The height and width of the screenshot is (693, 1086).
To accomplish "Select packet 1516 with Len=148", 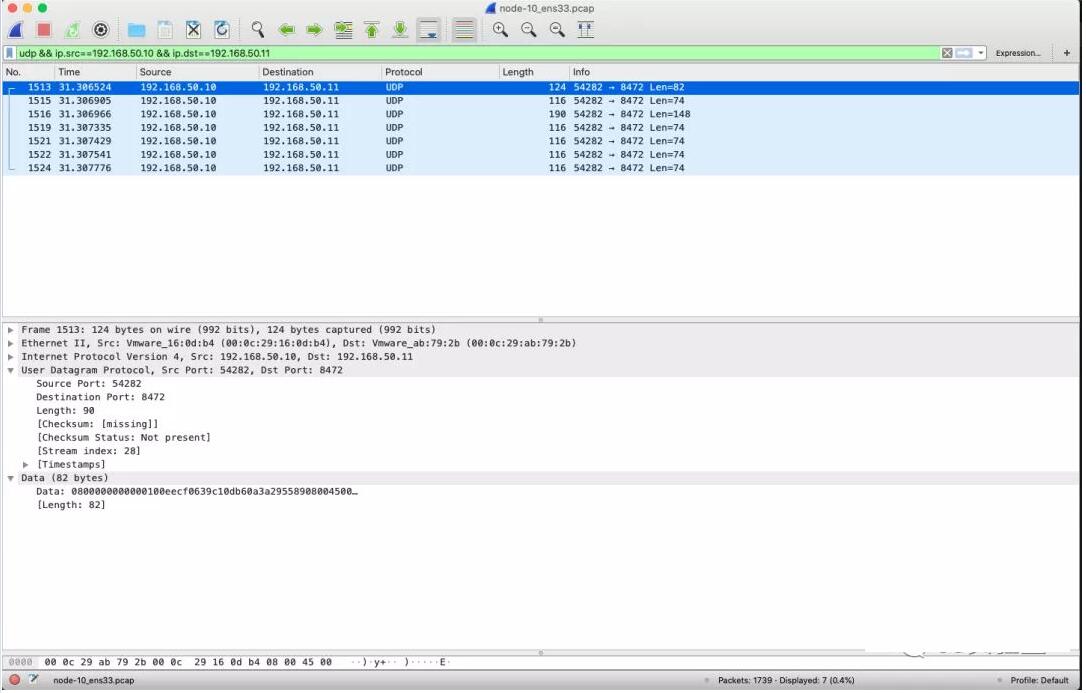I will (540, 114).
